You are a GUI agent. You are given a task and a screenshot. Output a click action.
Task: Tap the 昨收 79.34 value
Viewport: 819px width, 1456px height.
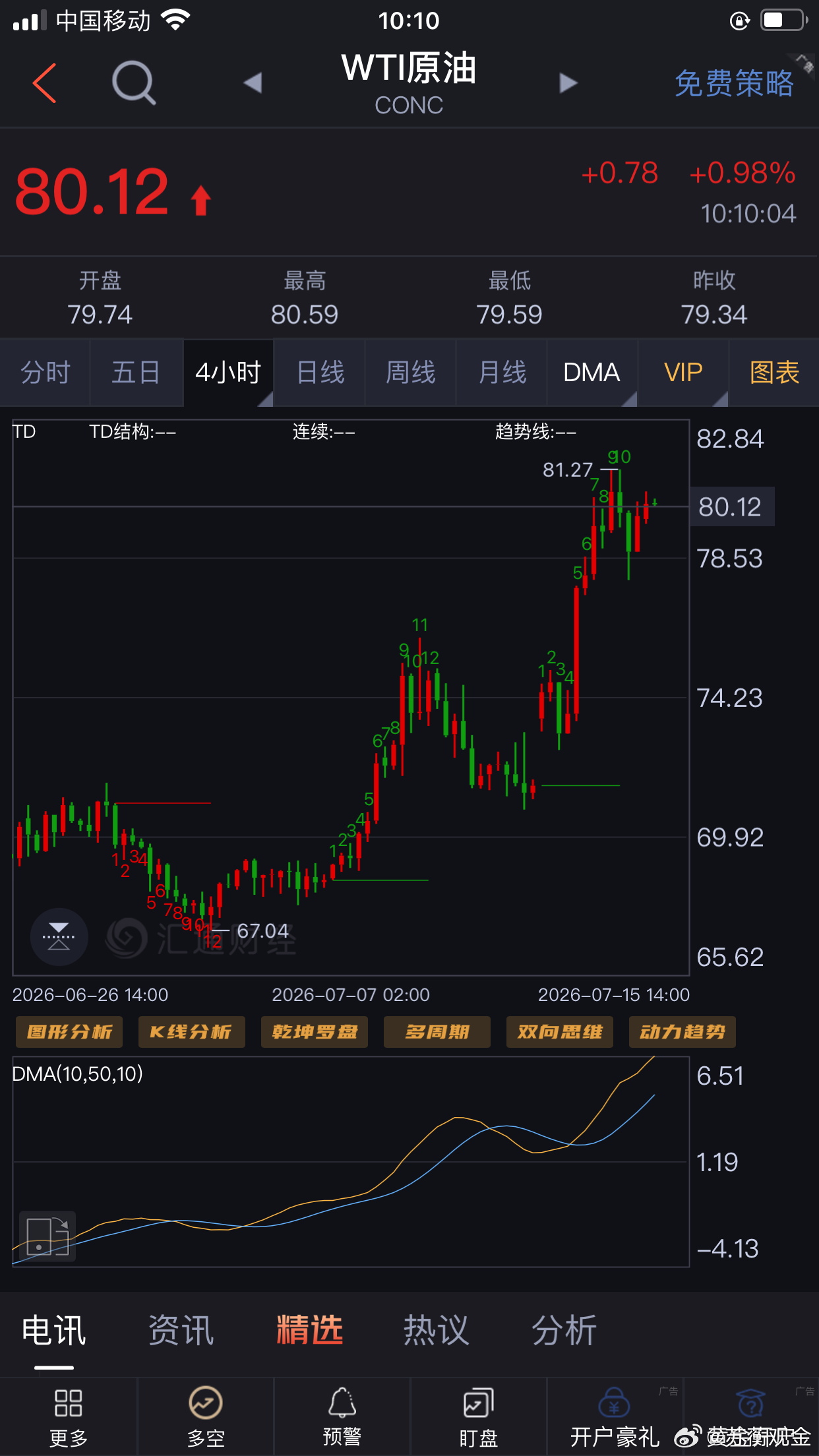tap(714, 315)
